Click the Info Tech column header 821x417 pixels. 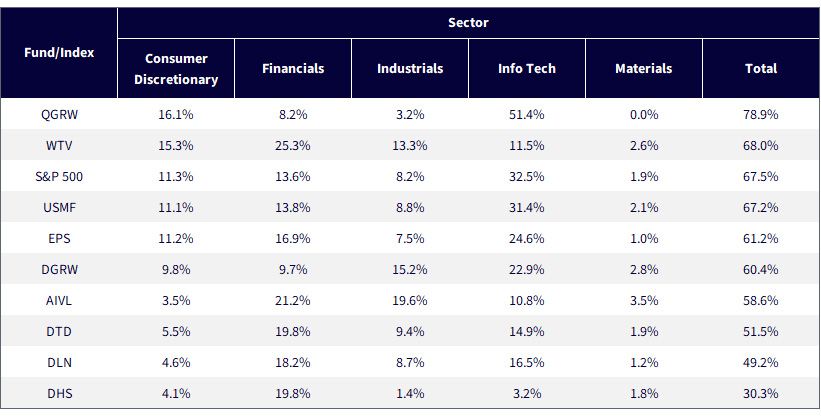(x=527, y=69)
